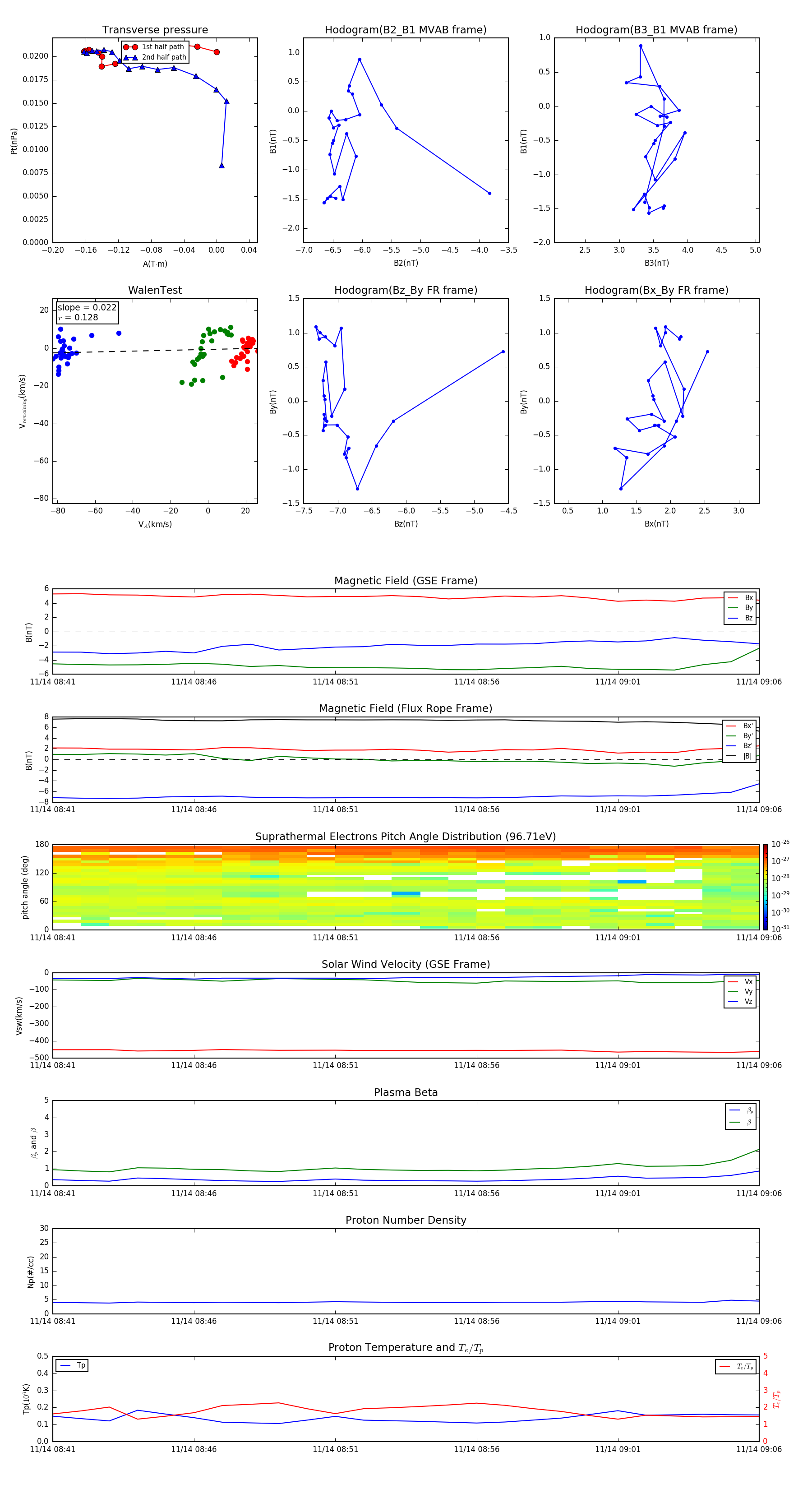Click the By legend entry in GSE plot
The width and height of the screenshot is (812, 1489).
click(x=740, y=608)
